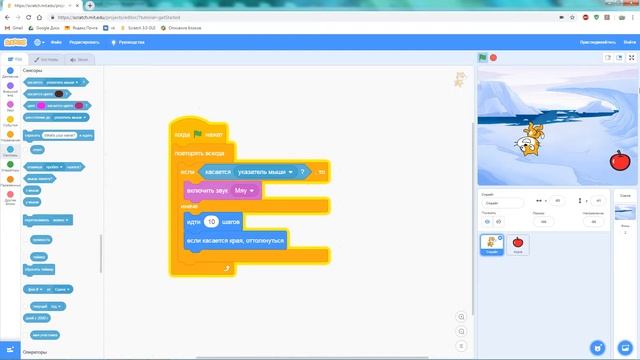Screen dimensions: 640x360
Task: Select the Motion blocks category circle
Action: 10,71
